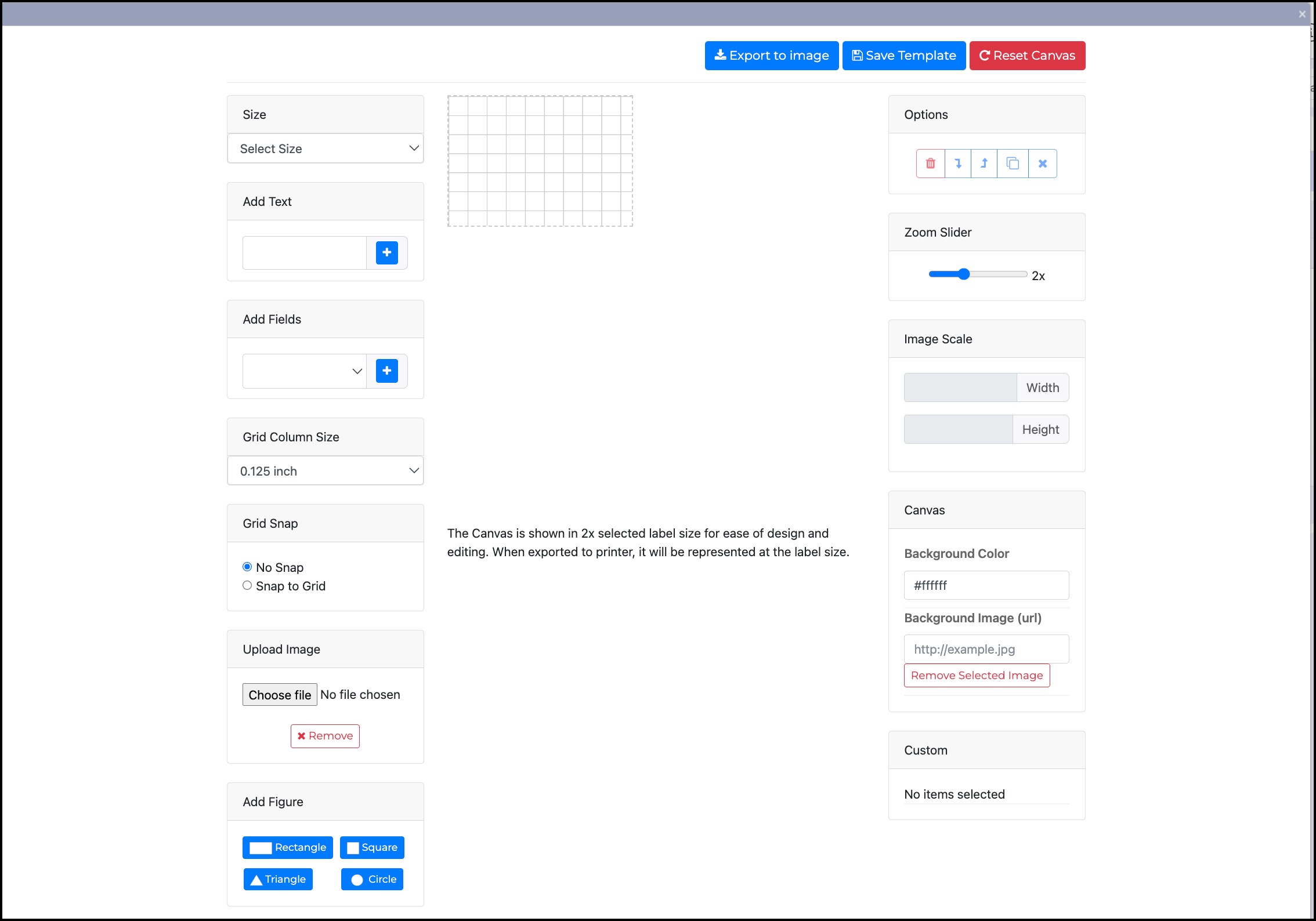
Task: Add a Triangle figure
Action: coord(278,879)
